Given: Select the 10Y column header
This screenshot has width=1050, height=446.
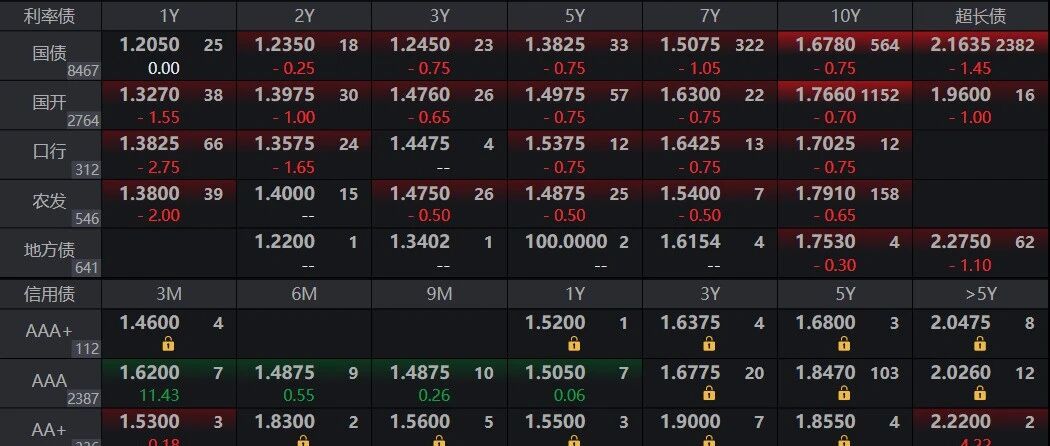Looking at the screenshot, I should pos(845,16).
